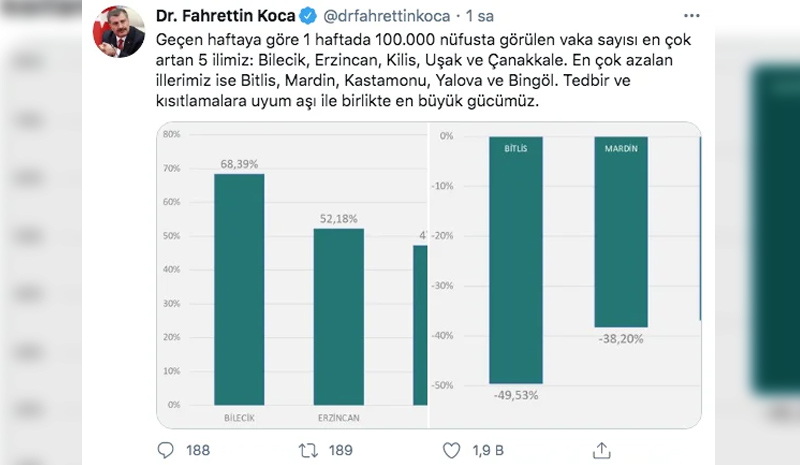This screenshot has height=465, width=800.
Task: Open the left chart image with Bilecik bar
Action: [x=292, y=275]
